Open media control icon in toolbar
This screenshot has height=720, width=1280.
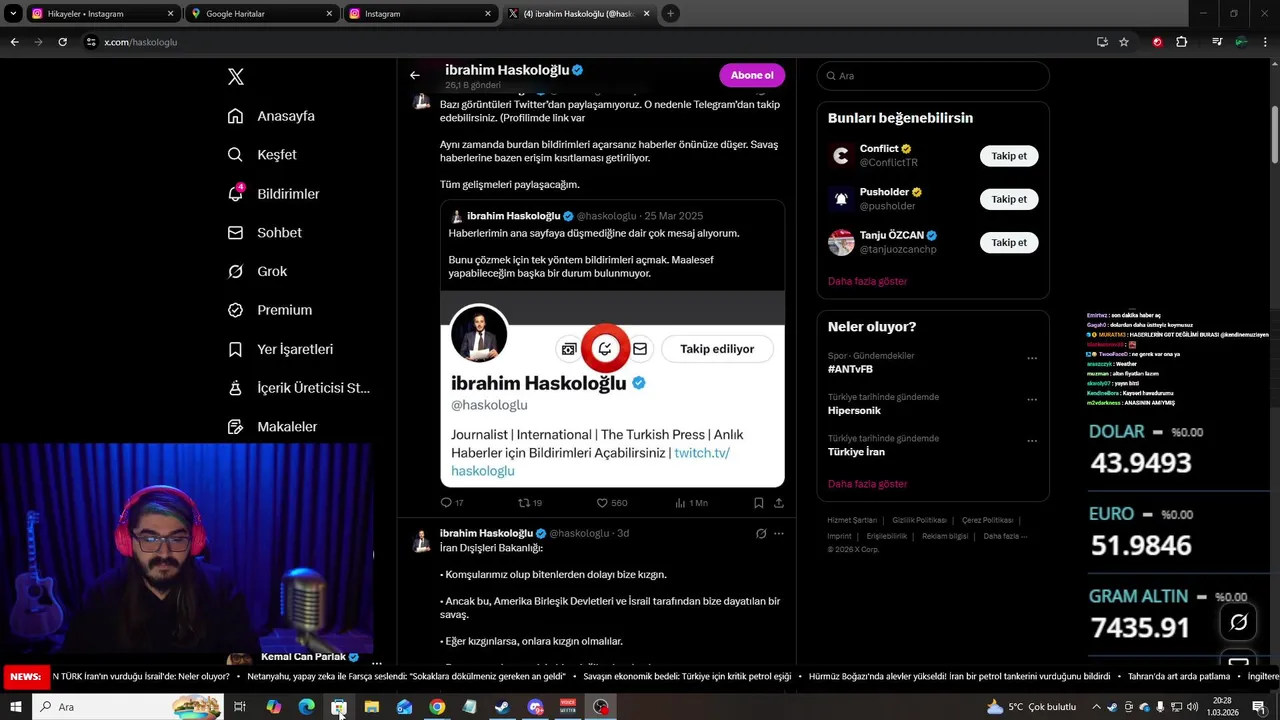tap(1217, 42)
